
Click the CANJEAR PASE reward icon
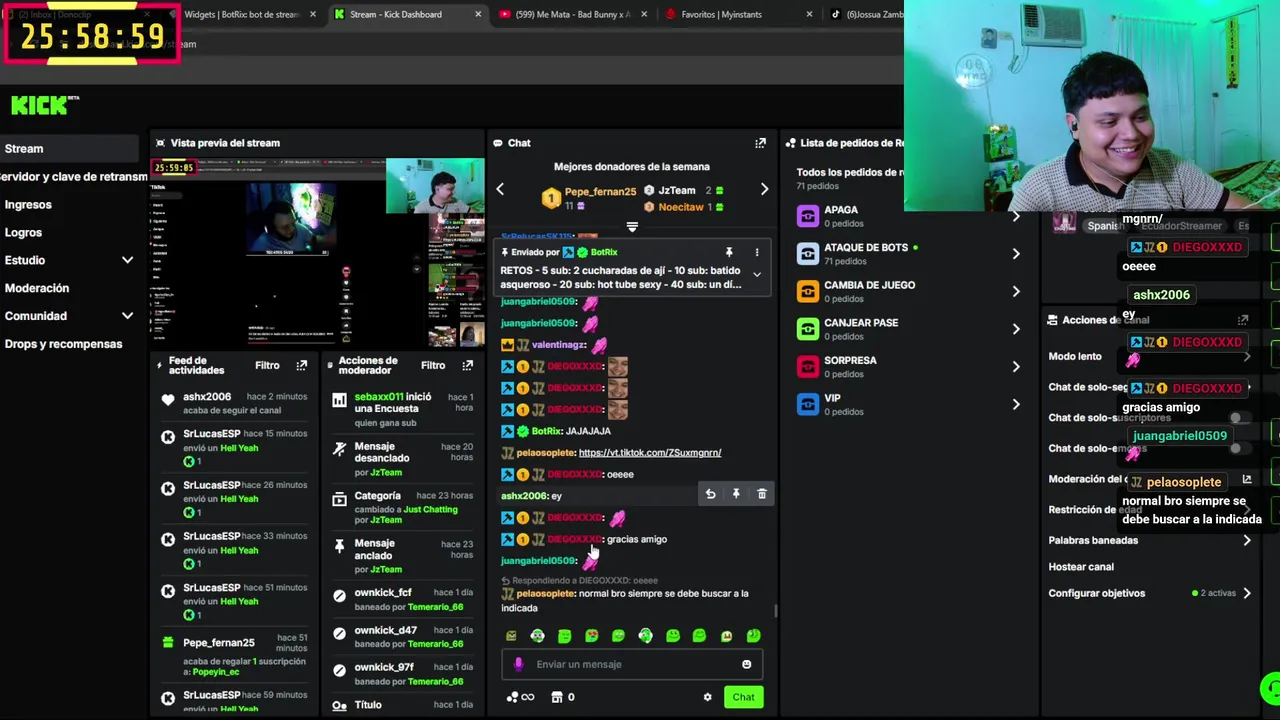pyautogui.click(x=808, y=329)
